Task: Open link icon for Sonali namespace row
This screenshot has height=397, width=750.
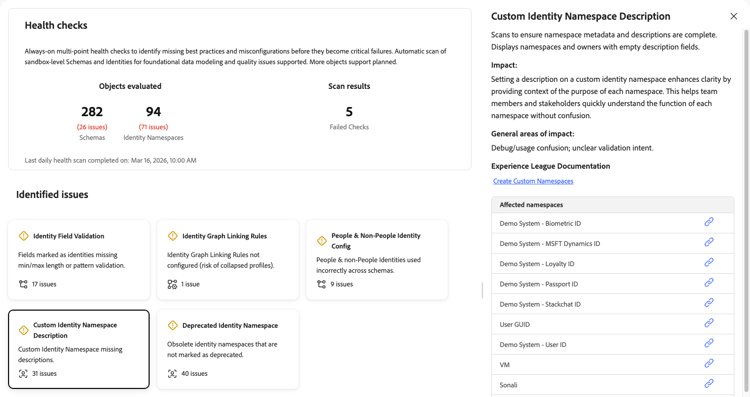Action: coord(709,384)
